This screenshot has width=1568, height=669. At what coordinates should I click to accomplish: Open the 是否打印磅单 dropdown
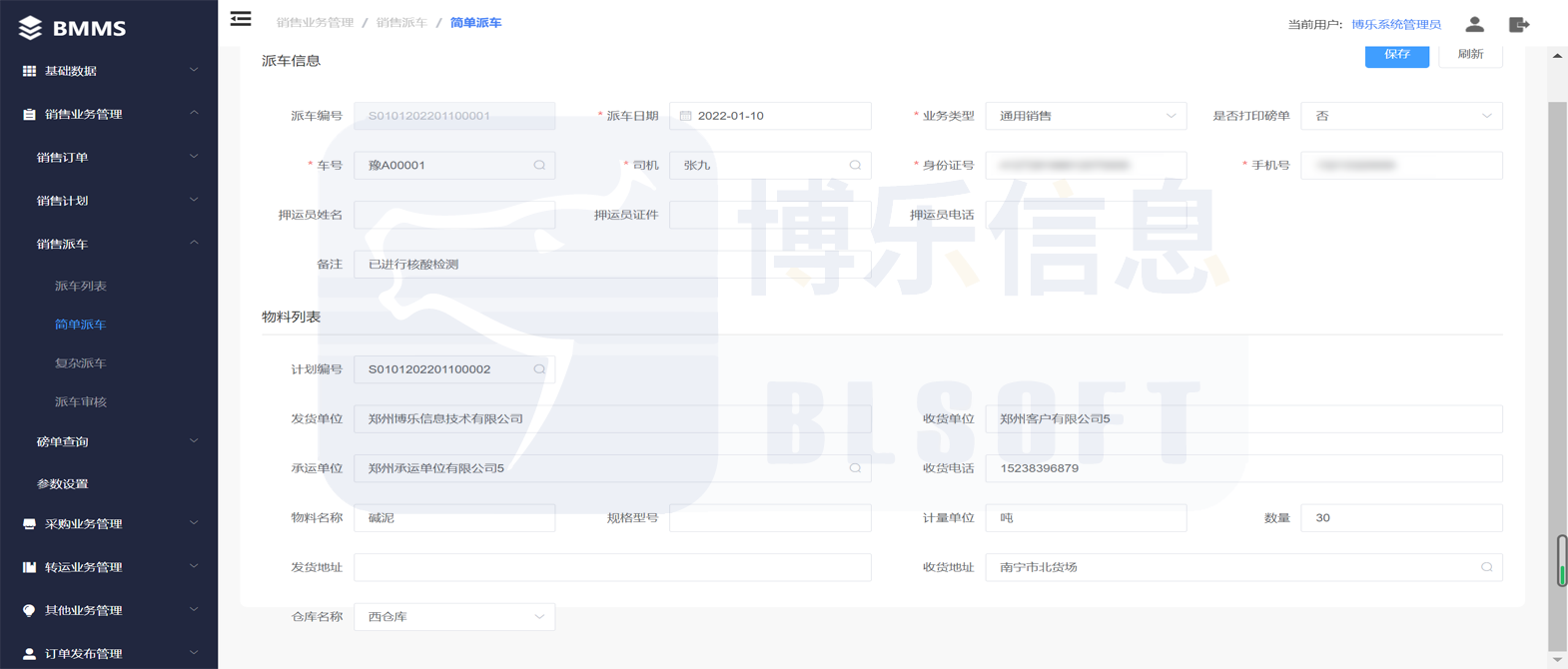1401,116
